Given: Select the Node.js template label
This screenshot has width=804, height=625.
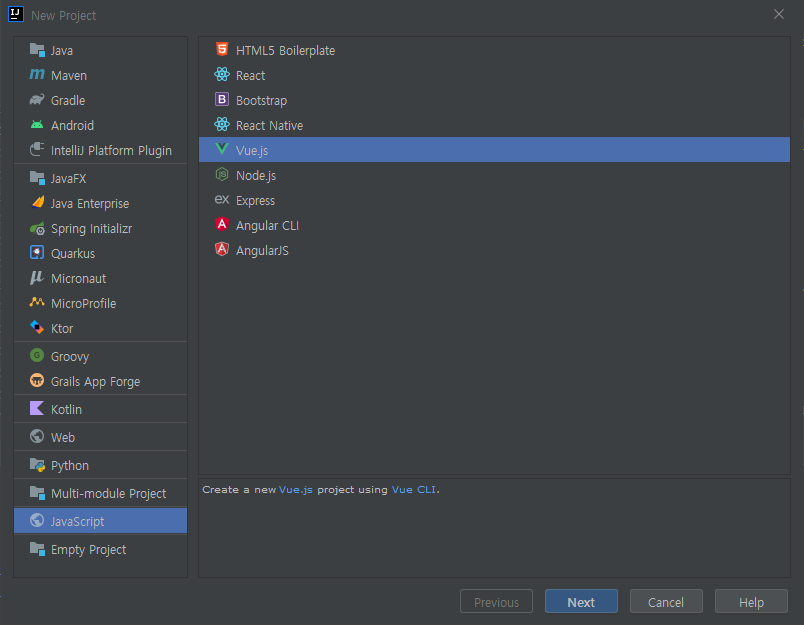Looking at the screenshot, I should click(x=256, y=176).
